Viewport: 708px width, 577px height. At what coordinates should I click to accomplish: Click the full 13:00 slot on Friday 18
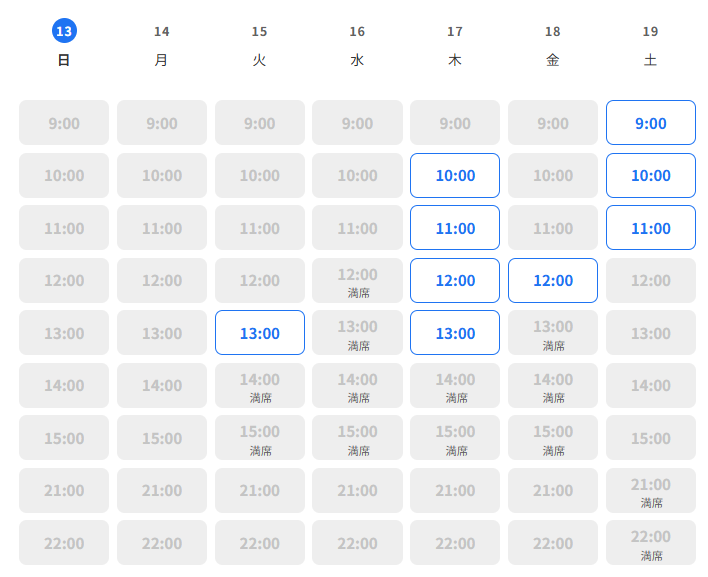click(x=553, y=332)
